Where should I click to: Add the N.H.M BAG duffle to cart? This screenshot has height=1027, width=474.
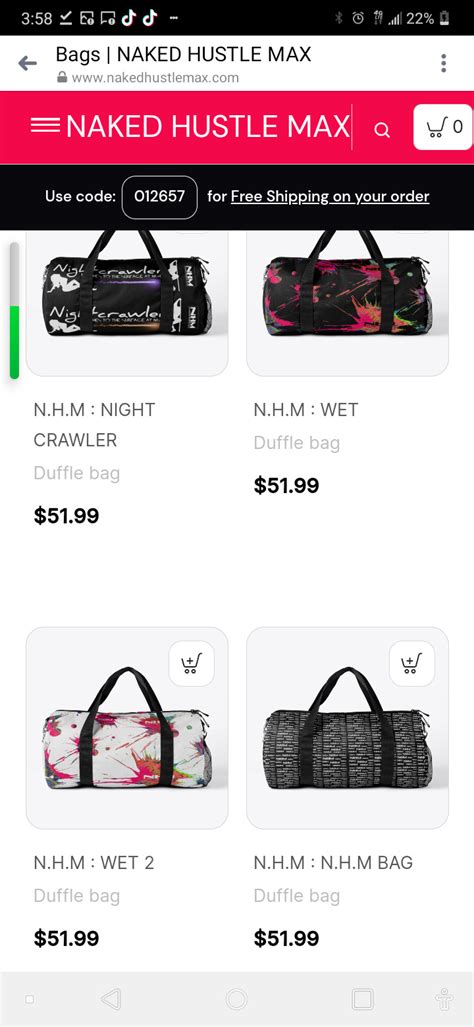click(412, 663)
